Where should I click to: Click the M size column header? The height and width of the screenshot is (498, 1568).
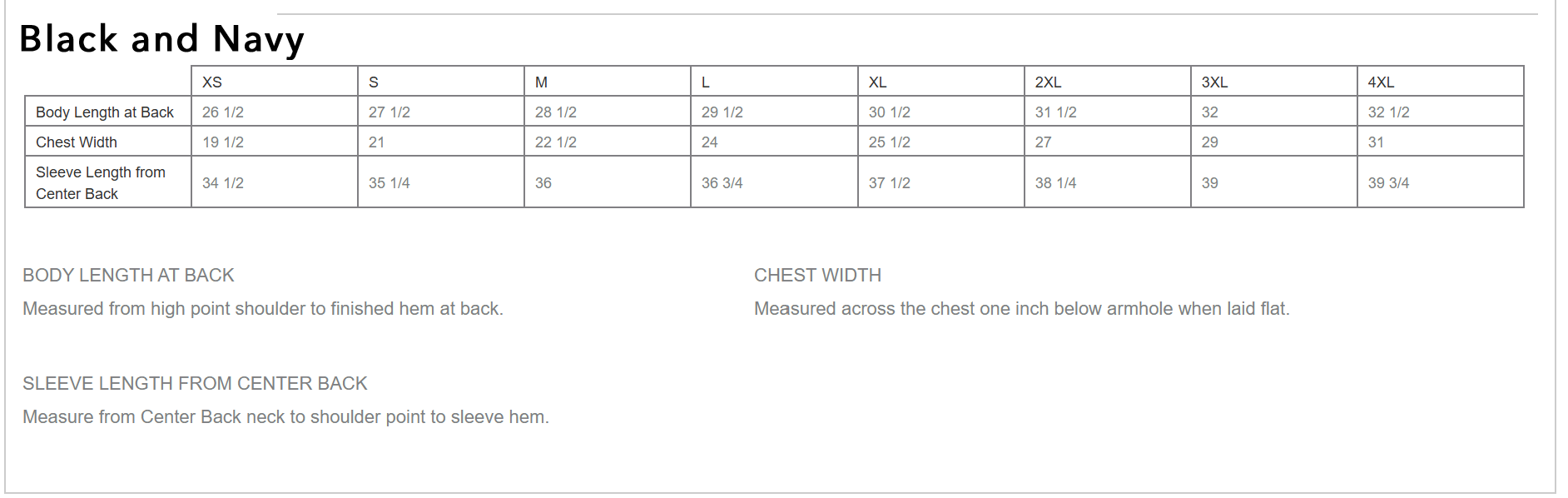541,82
